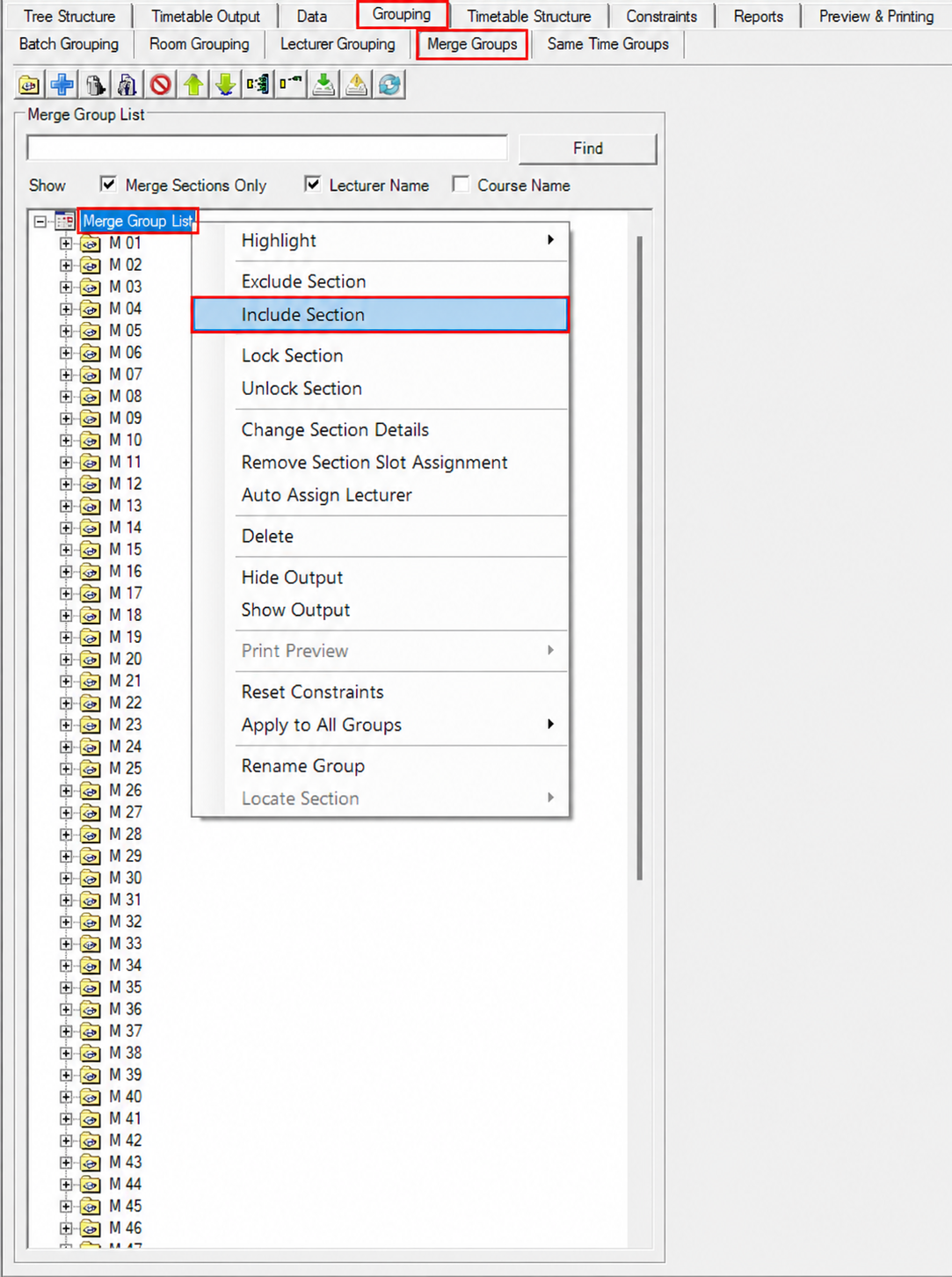
Task: Expand the M 33 group node
Action: [66, 944]
